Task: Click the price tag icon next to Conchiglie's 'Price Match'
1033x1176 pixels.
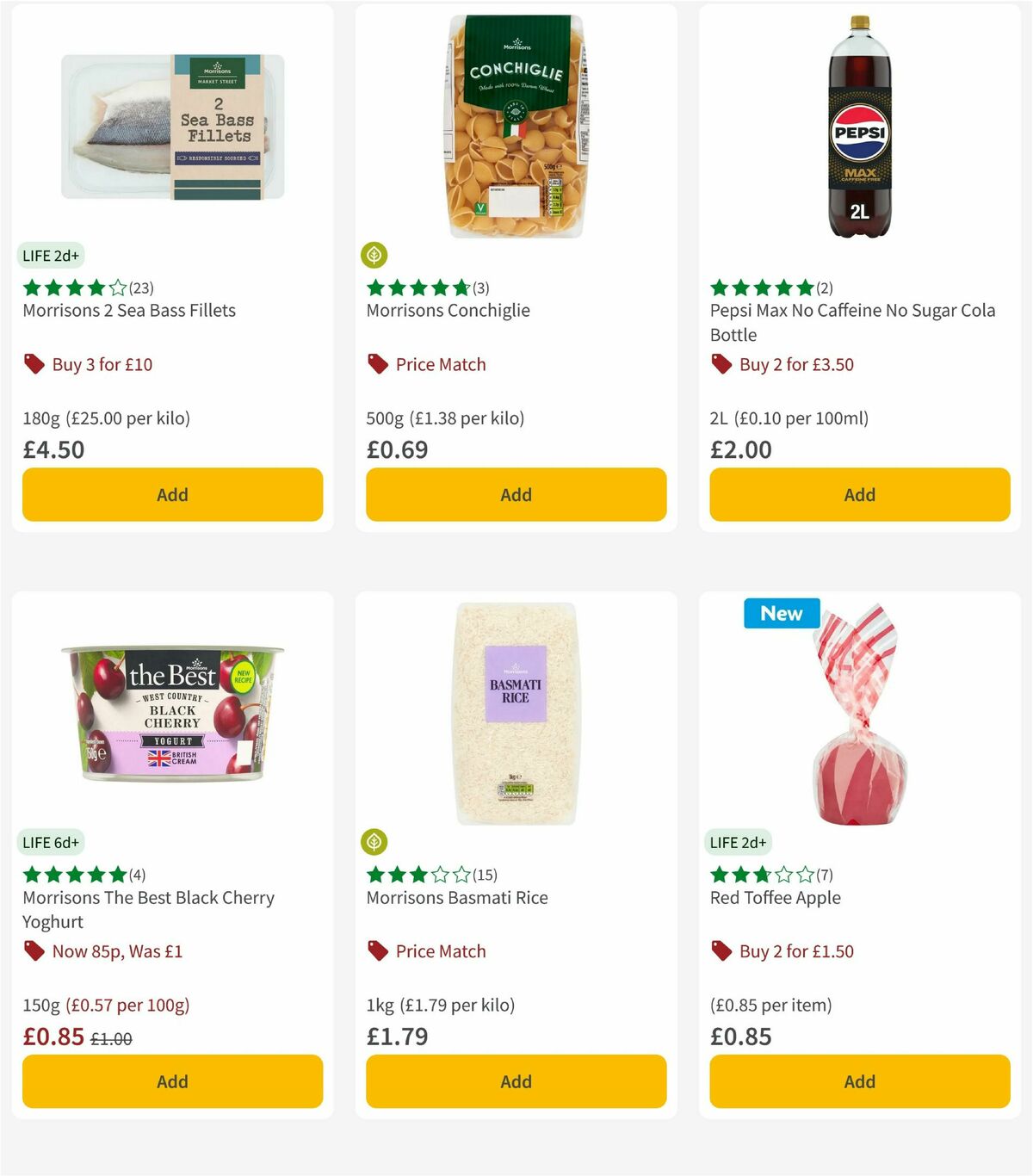Action: click(x=377, y=364)
